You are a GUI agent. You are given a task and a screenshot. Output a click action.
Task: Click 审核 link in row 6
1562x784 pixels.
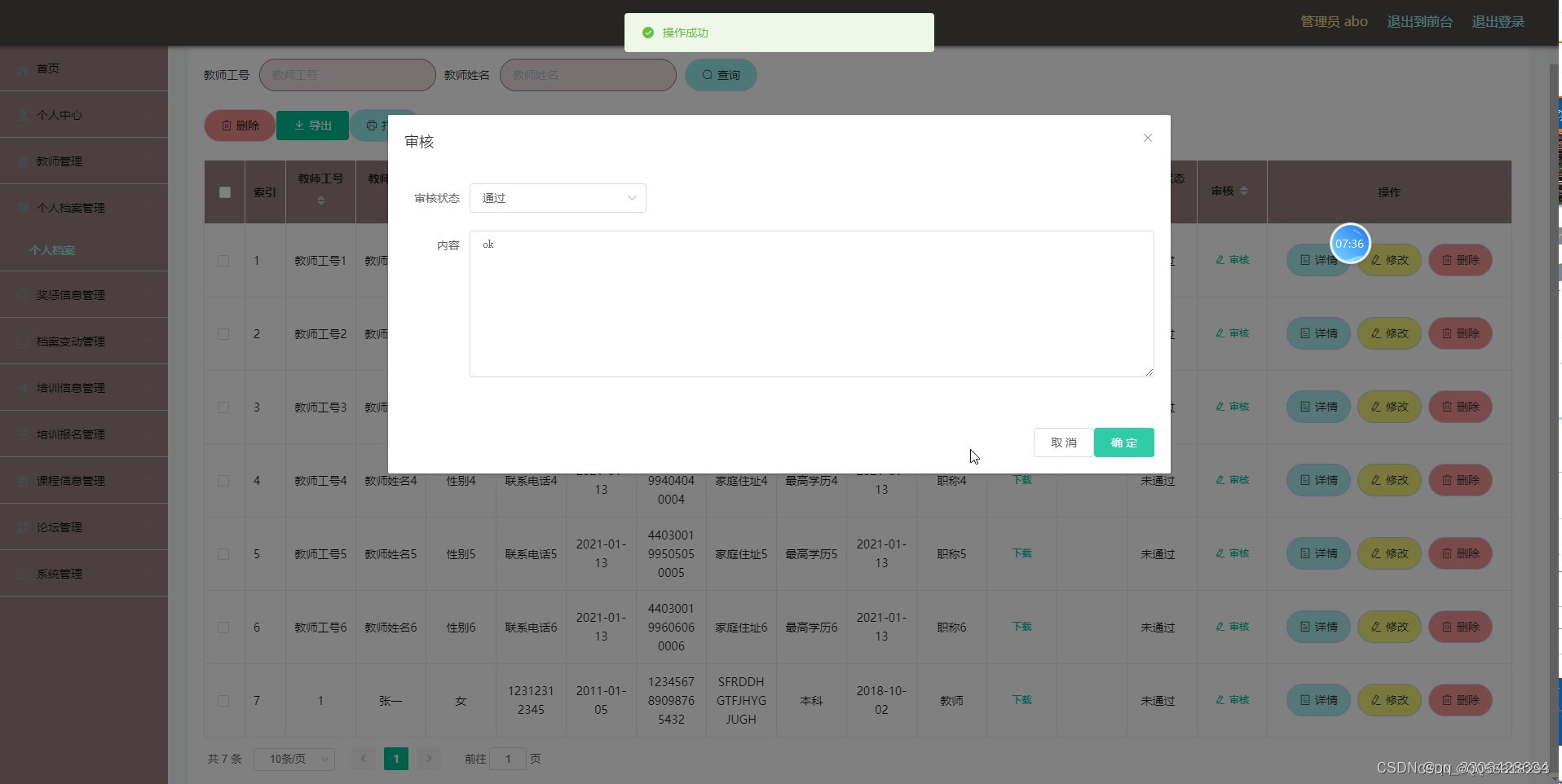click(x=1232, y=627)
